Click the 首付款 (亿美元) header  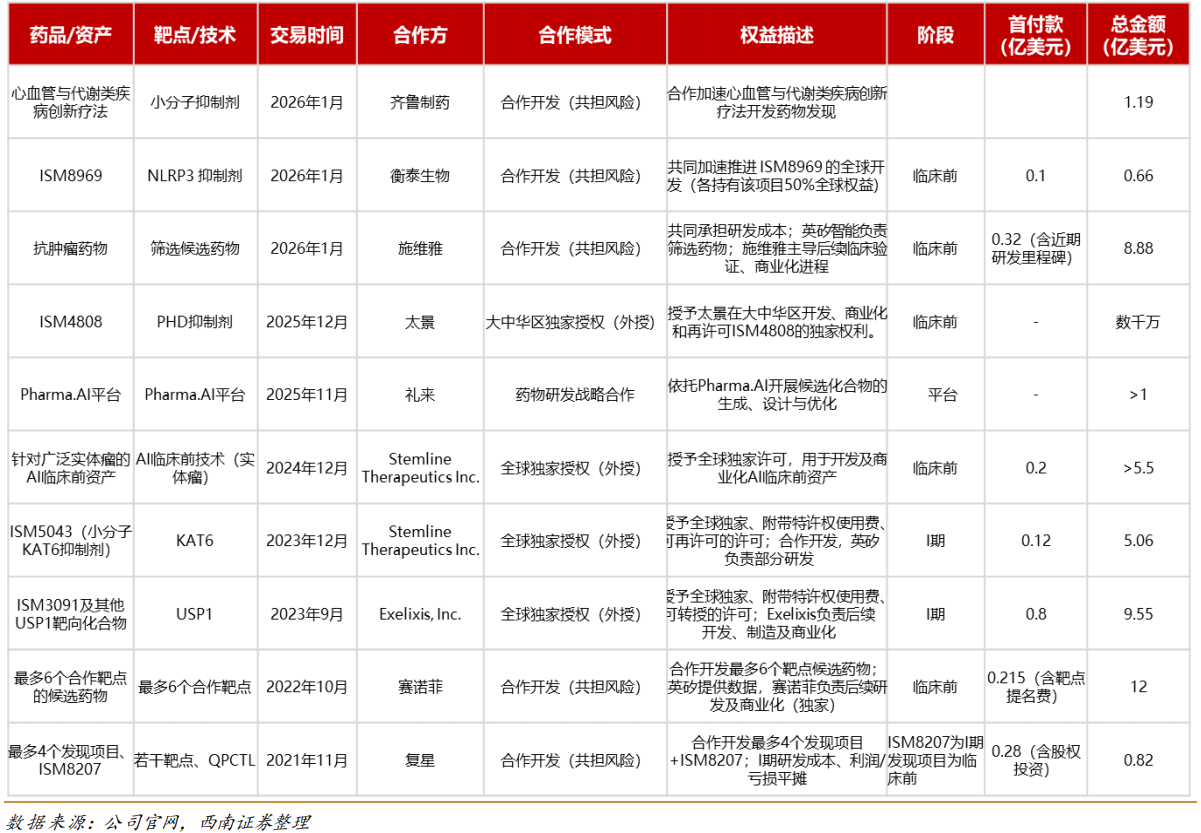pyautogui.click(x=1035, y=35)
